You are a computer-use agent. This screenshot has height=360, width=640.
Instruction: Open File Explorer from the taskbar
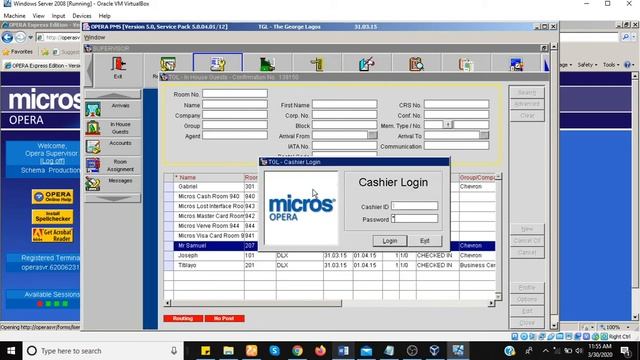click(x=229, y=351)
